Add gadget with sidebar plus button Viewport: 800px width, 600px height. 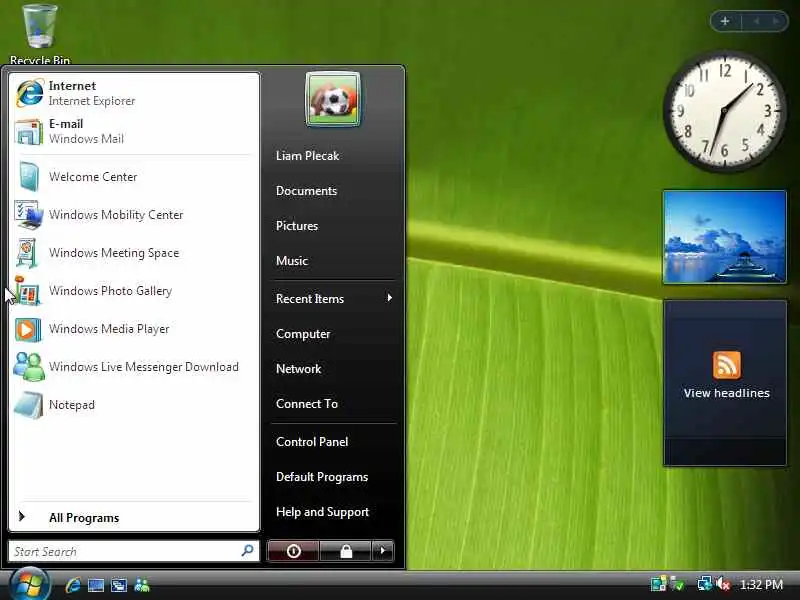(x=725, y=21)
